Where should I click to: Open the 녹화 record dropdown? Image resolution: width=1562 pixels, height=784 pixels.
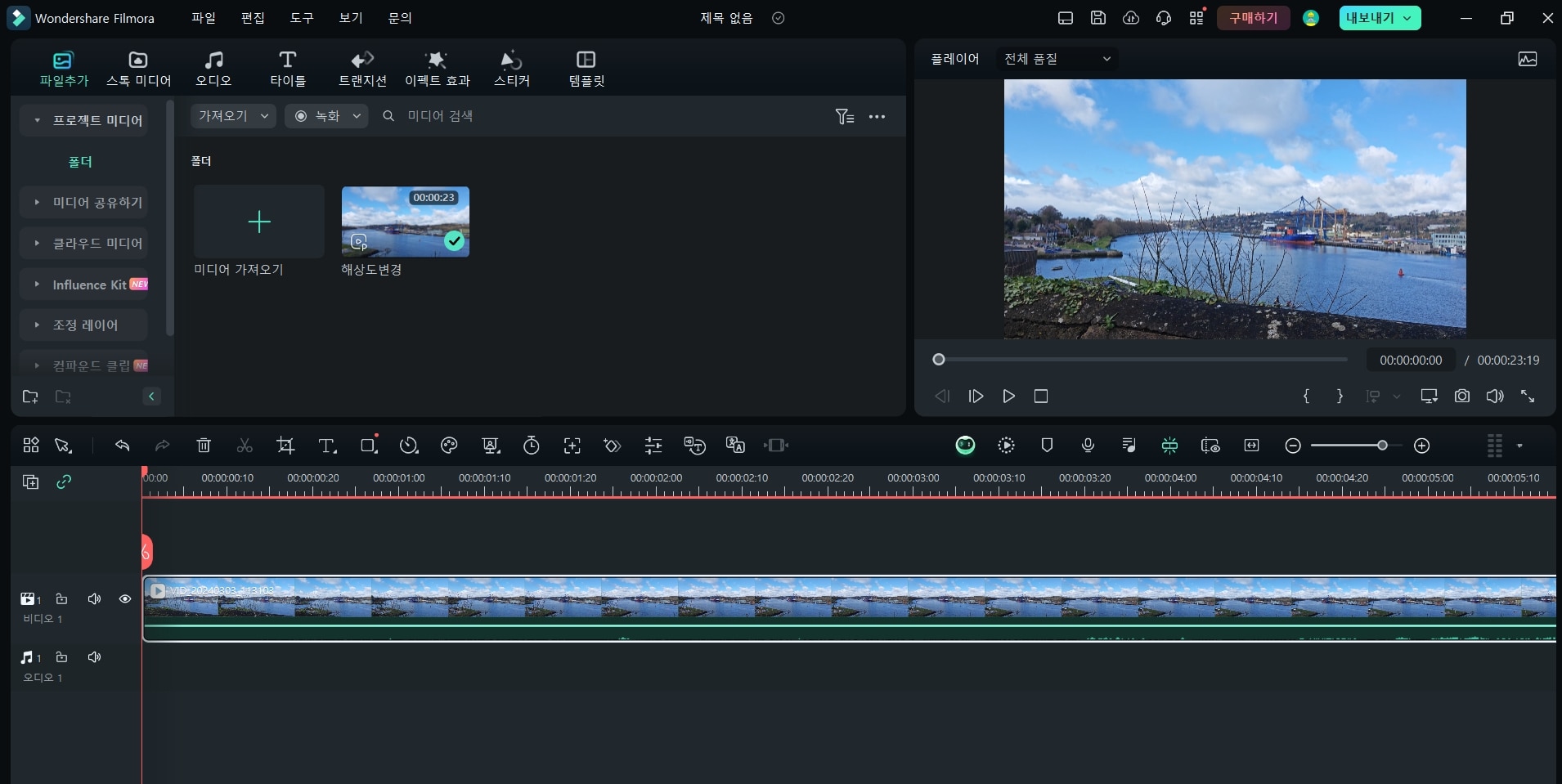click(326, 116)
